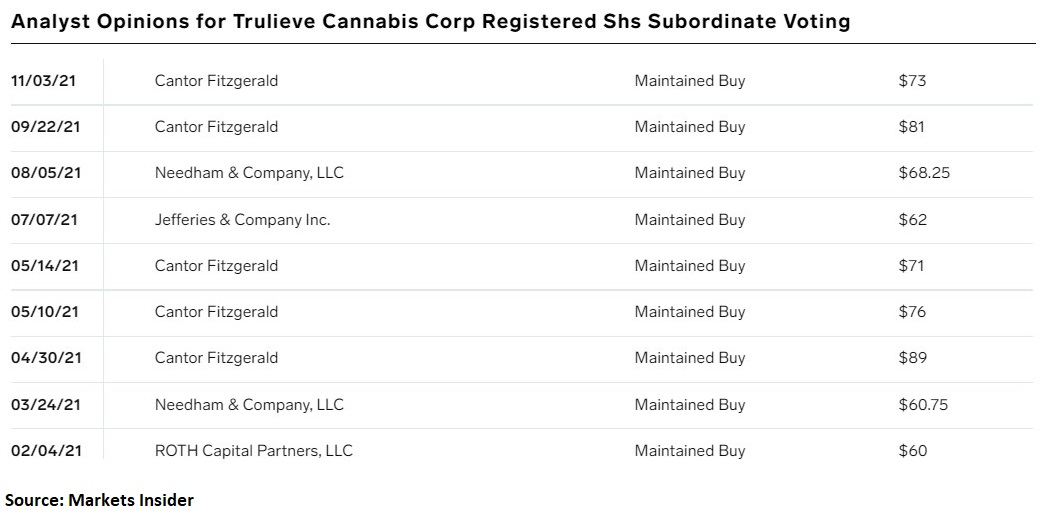Select the 07/07/21 date cell

pos(45,219)
